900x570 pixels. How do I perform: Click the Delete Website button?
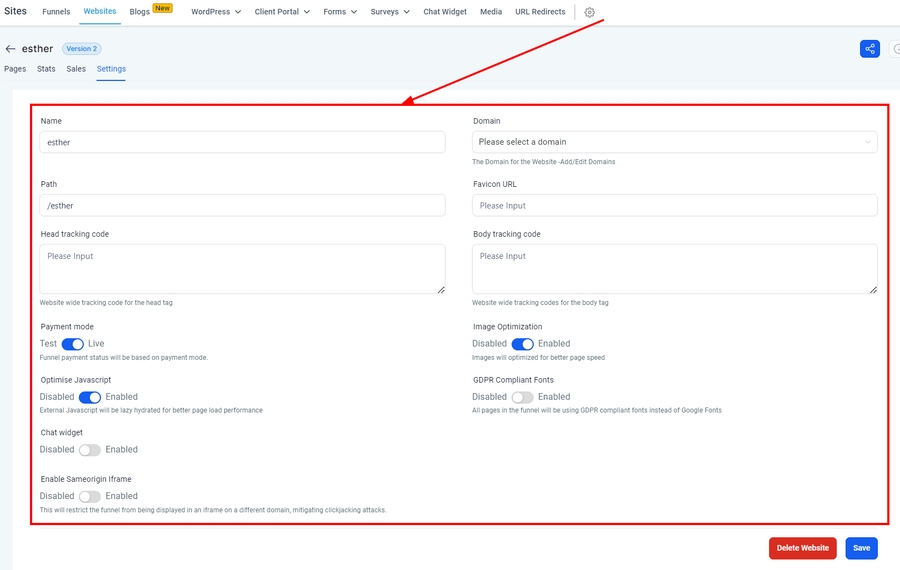pyautogui.click(x=802, y=548)
